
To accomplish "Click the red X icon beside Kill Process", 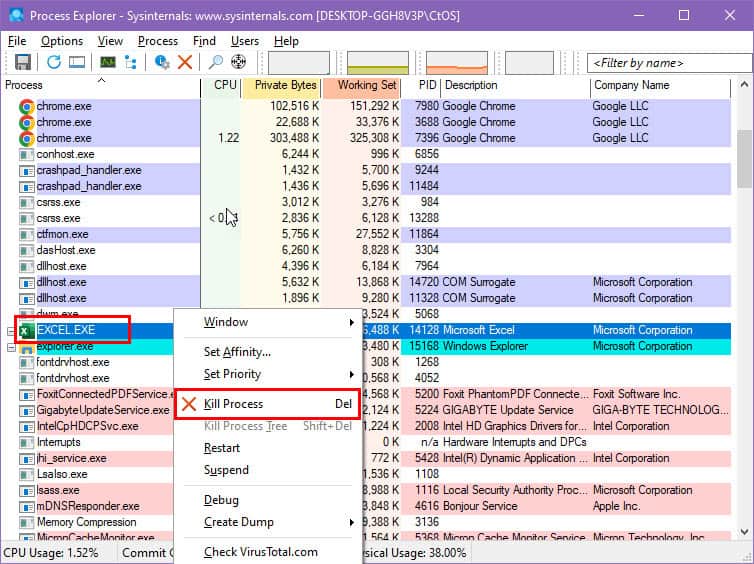I will click(189, 404).
